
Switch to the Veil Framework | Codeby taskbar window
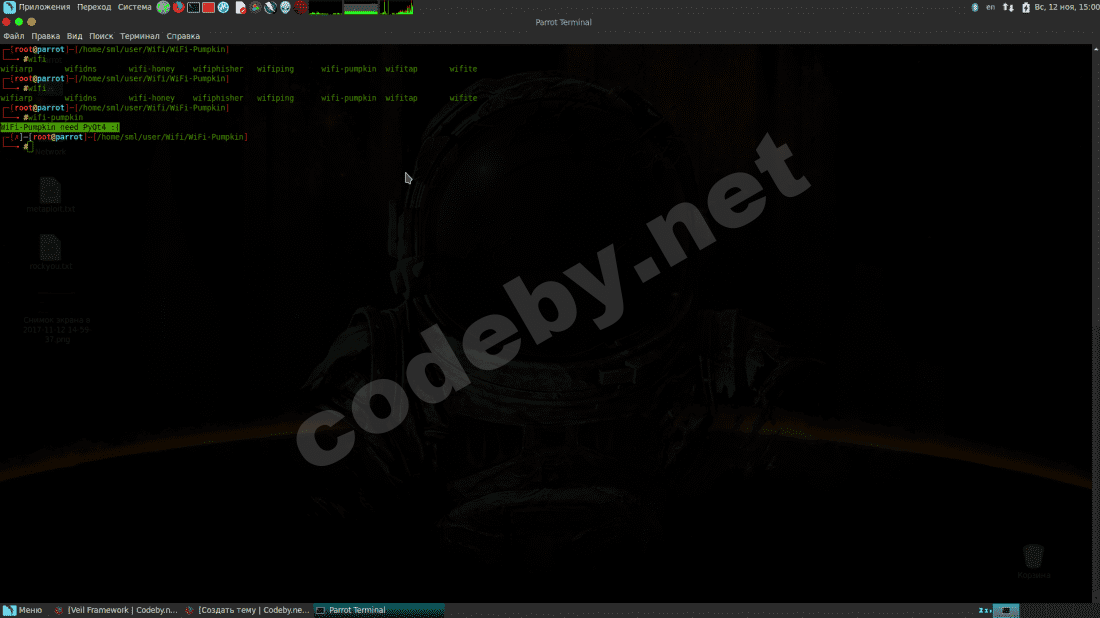[x=116, y=610]
